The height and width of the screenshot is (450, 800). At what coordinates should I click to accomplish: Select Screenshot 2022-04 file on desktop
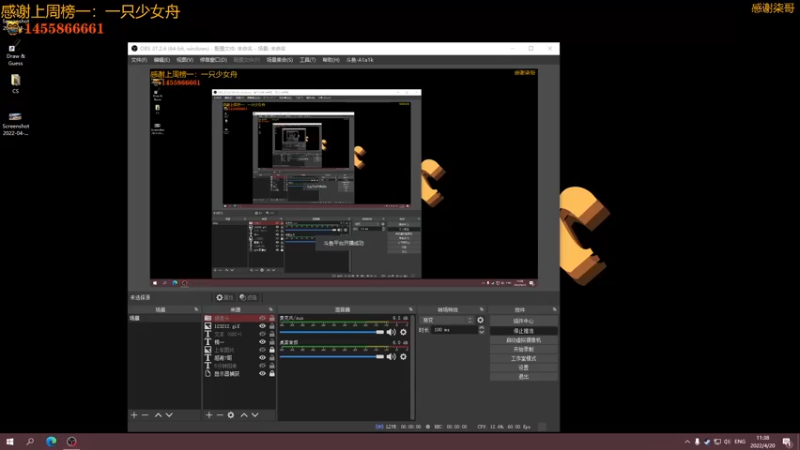[x=15, y=124]
